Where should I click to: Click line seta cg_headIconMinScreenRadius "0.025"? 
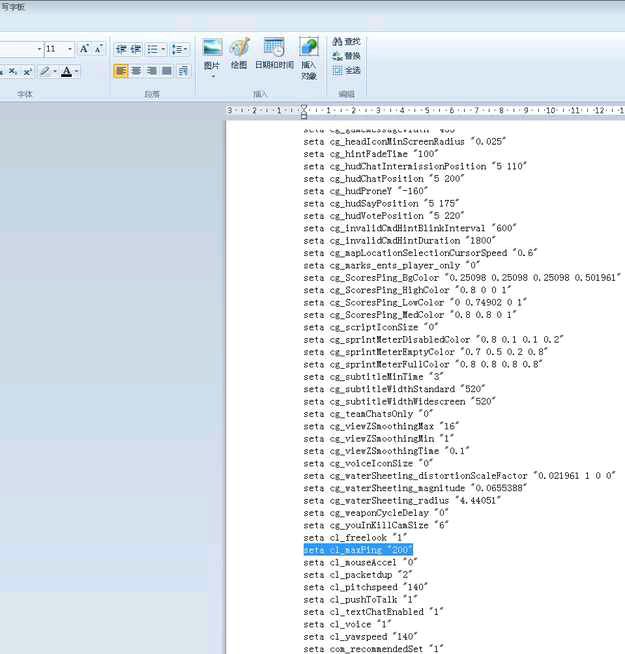pyautogui.click(x=405, y=141)
